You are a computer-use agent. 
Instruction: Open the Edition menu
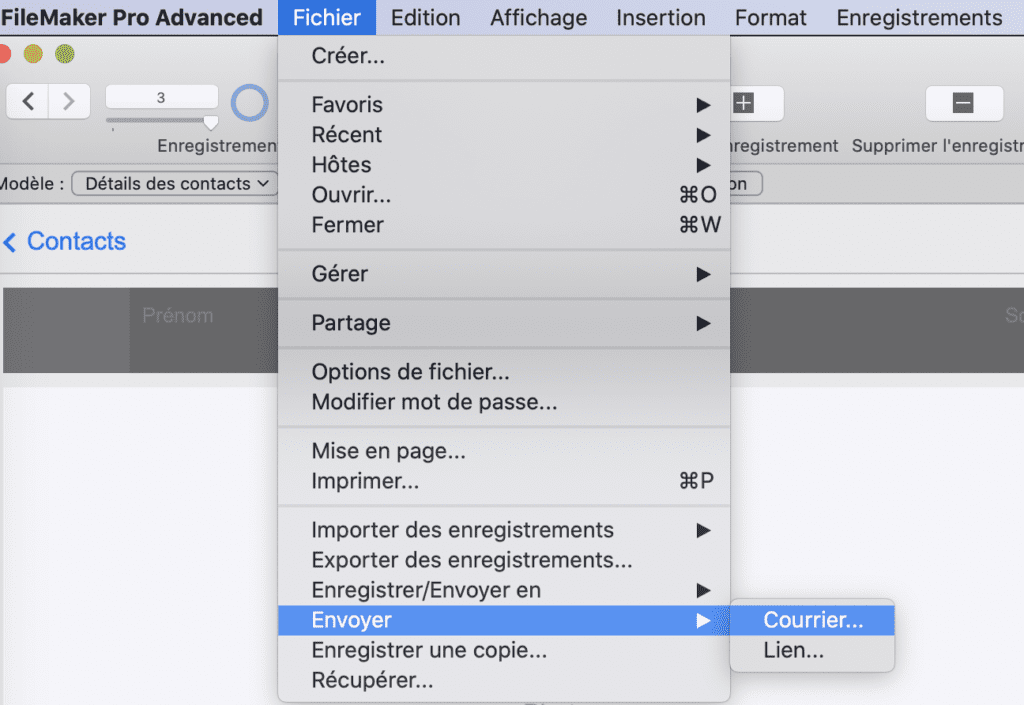point(426,18)
